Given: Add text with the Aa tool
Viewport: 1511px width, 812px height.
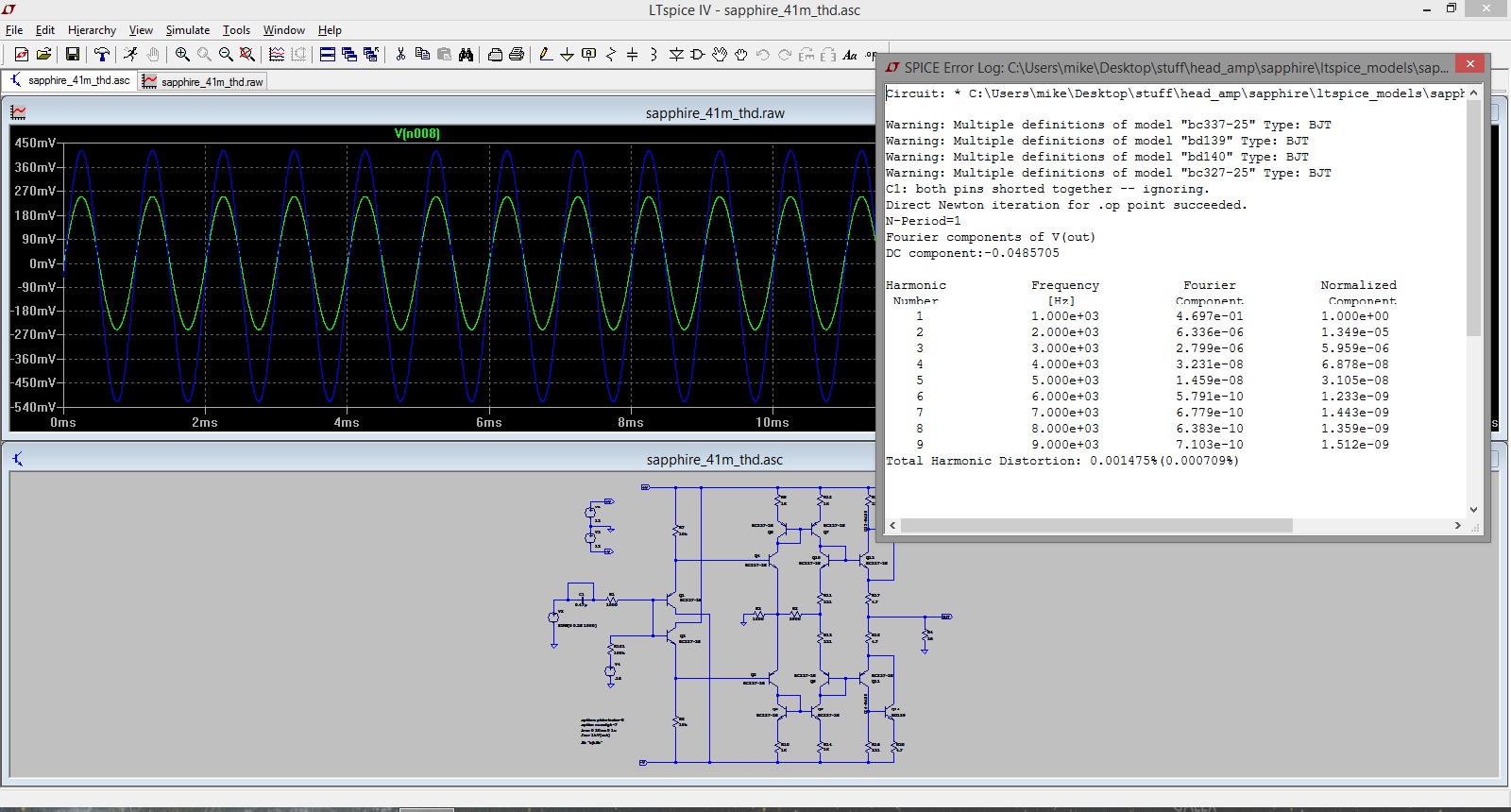Looking at the screenshot, I should [x=850, y=55].
